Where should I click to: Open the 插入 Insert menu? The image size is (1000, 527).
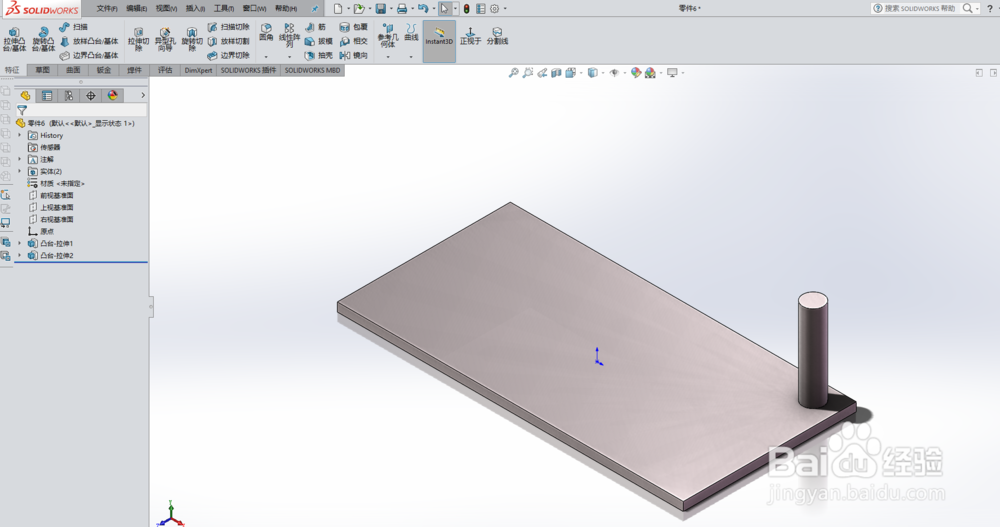195,9
